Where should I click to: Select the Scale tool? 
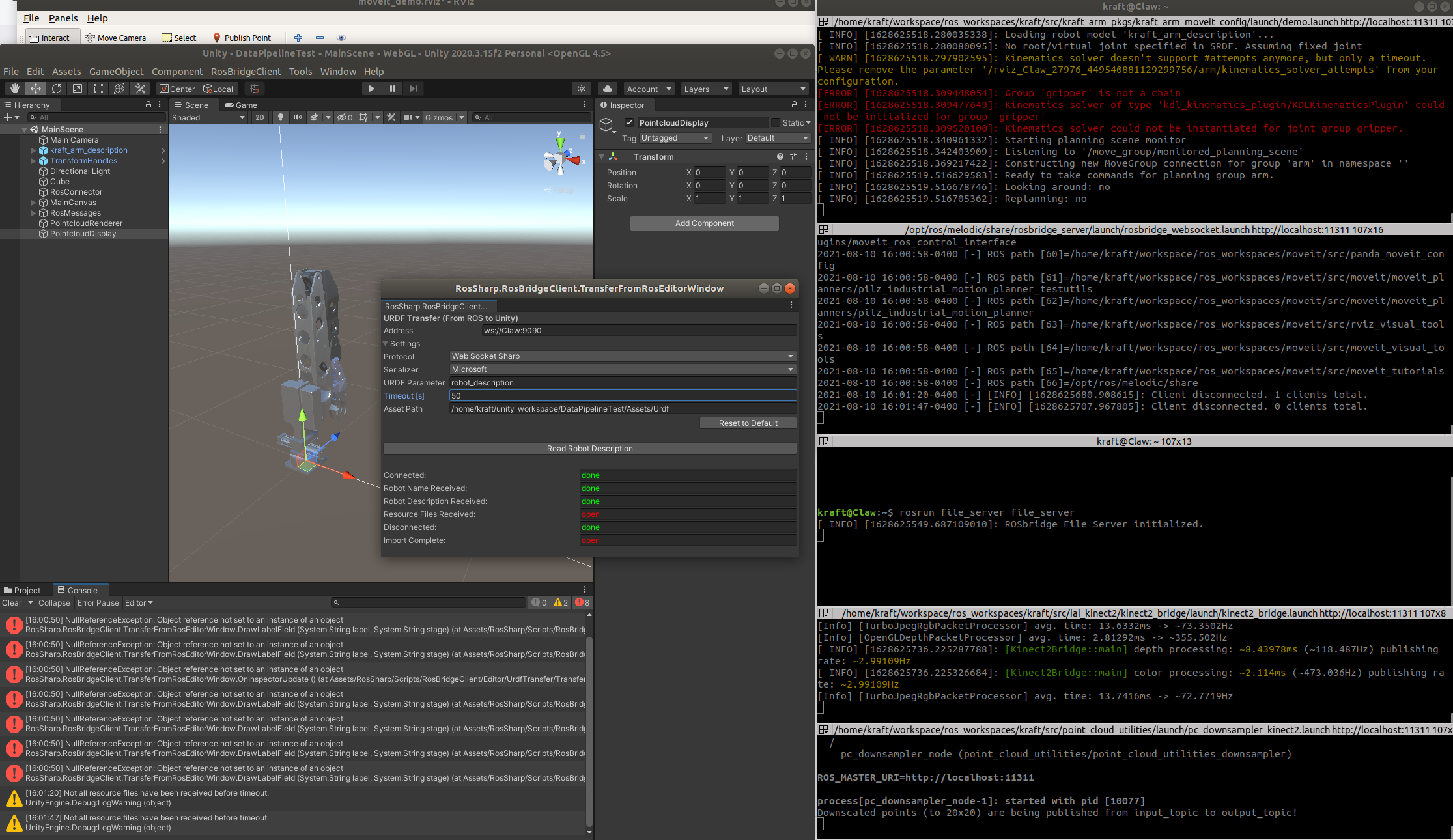[78, 89]
